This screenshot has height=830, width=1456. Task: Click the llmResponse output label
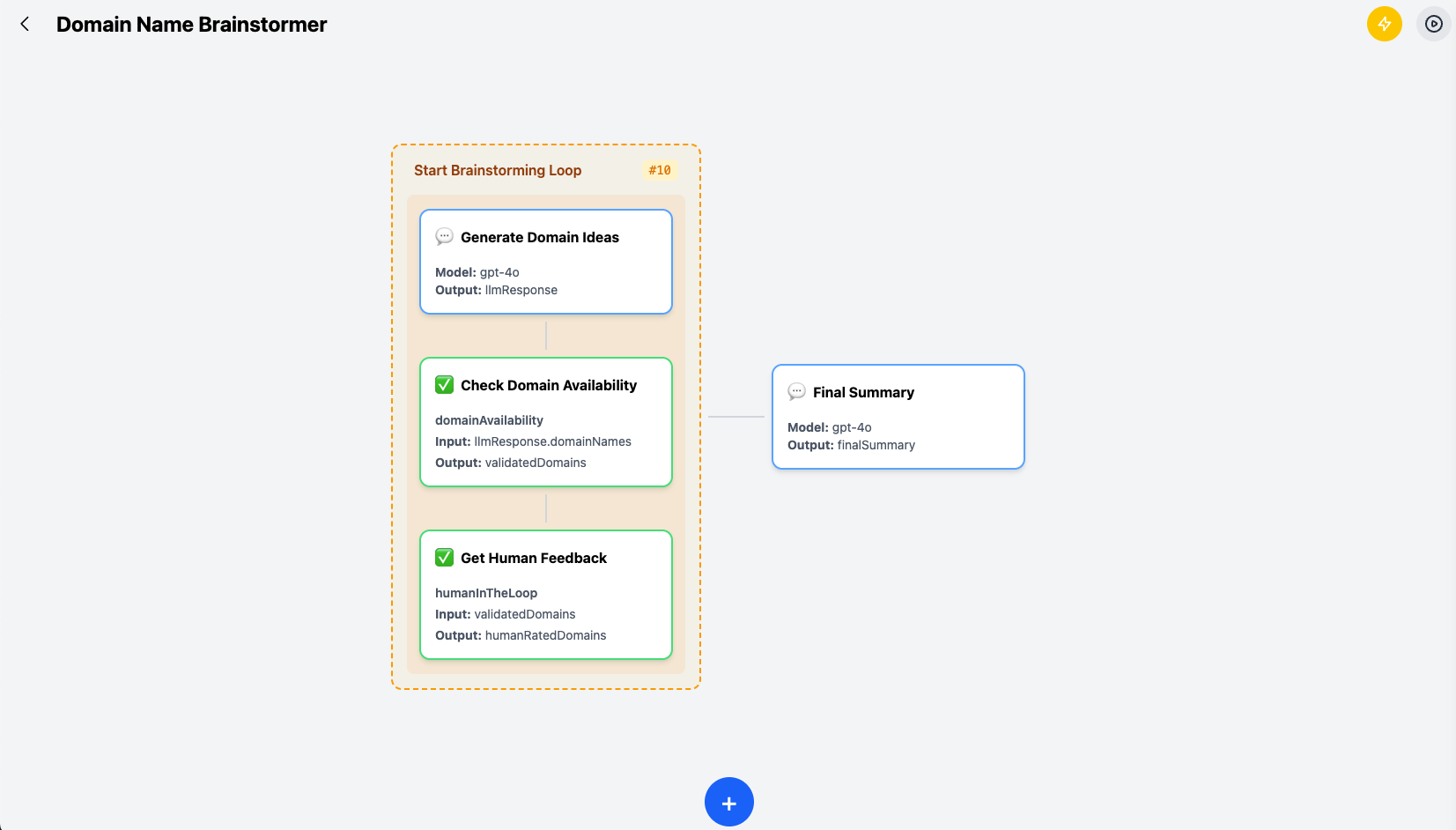click(521, 289)
